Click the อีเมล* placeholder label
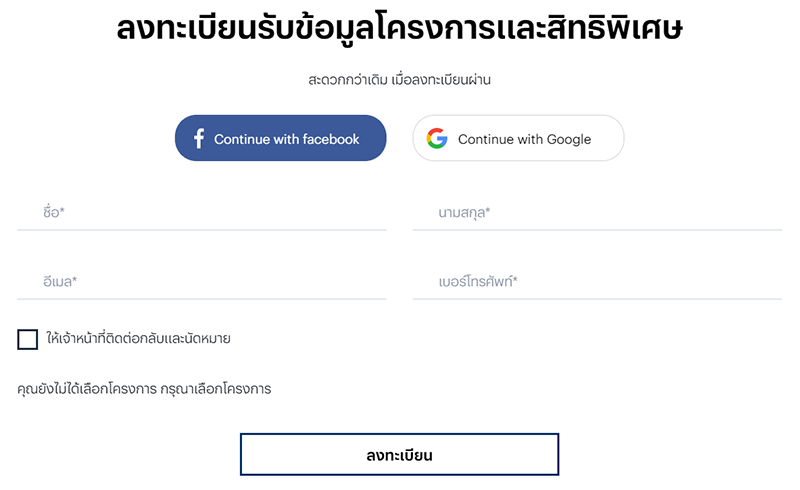Image resolution: width=800 pixels, height=490 pixels. coord(60,282)
